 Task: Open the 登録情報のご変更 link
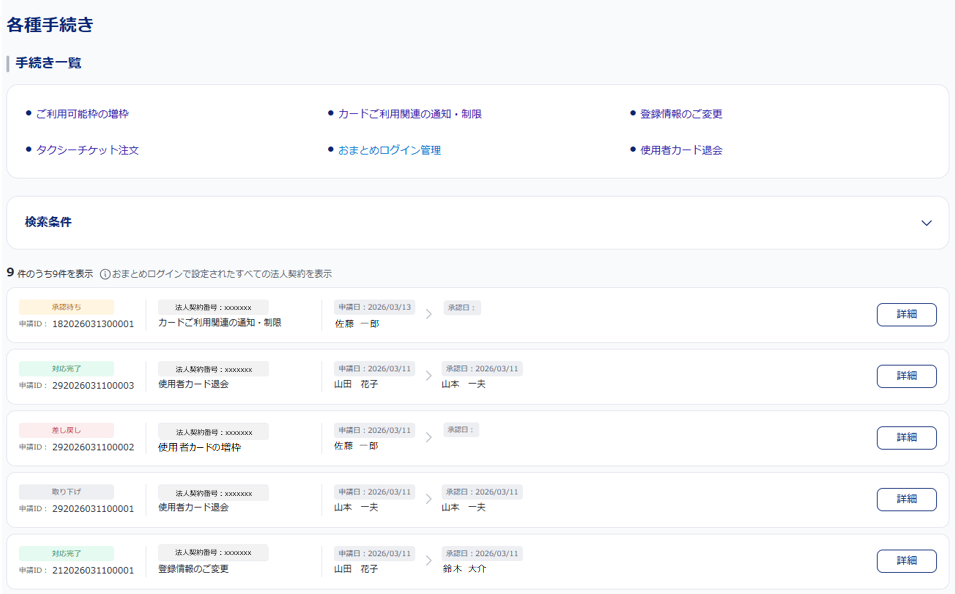click(681, 114)
